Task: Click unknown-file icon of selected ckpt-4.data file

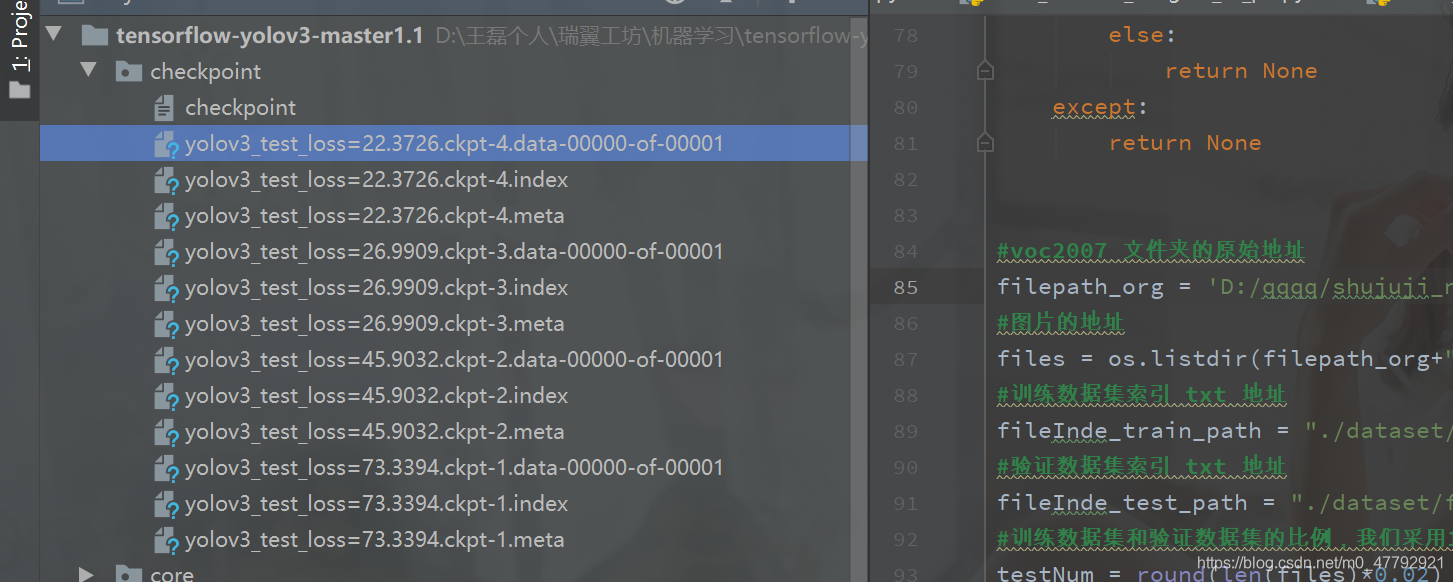Action: coord(166,145)
